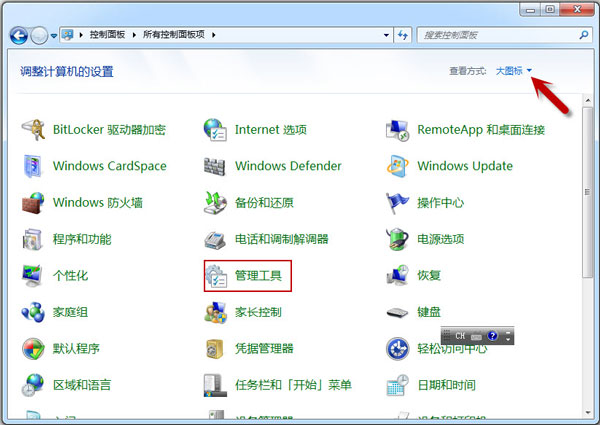Image resolution: width=600 pixels, height=425 pixels.
Task: Open the 日期和时间 calendar icon
Action: 398,385
